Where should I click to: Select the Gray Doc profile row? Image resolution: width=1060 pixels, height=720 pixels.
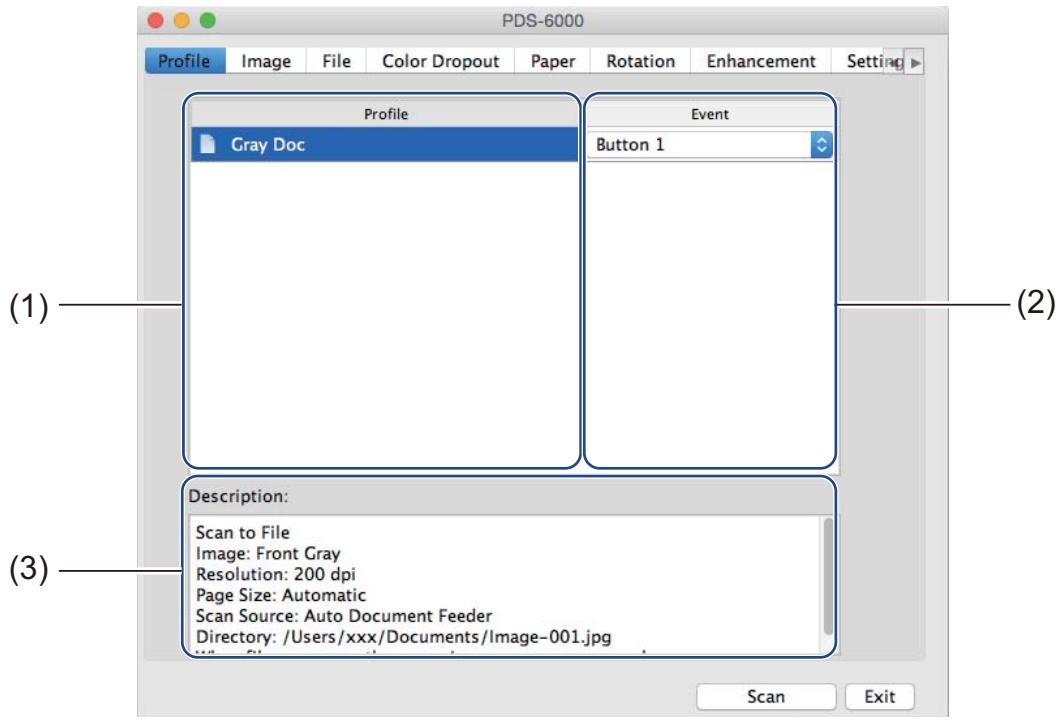(385, 144)
